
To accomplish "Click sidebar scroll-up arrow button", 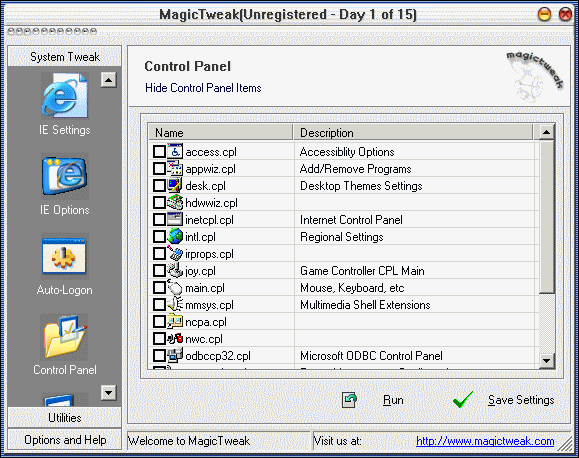I will coord(109,80).
